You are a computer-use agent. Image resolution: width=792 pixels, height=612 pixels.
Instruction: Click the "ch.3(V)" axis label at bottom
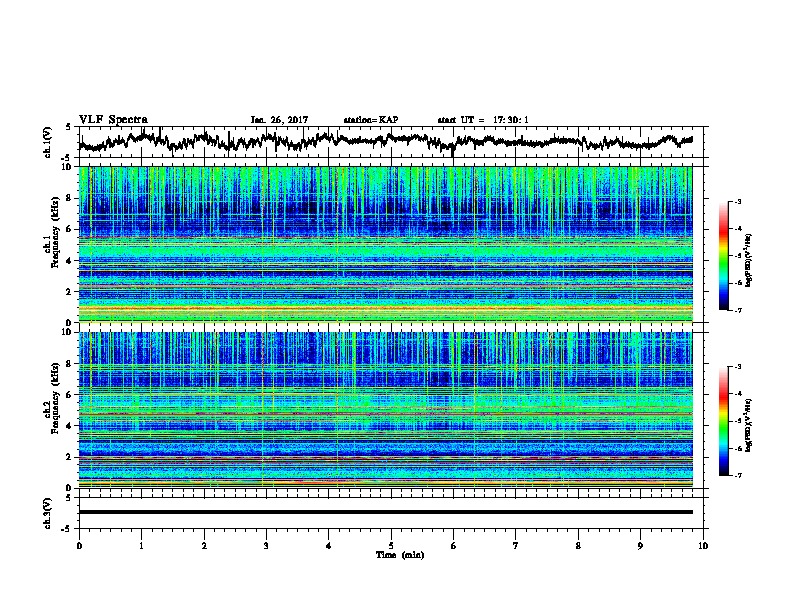coord(48,513)
